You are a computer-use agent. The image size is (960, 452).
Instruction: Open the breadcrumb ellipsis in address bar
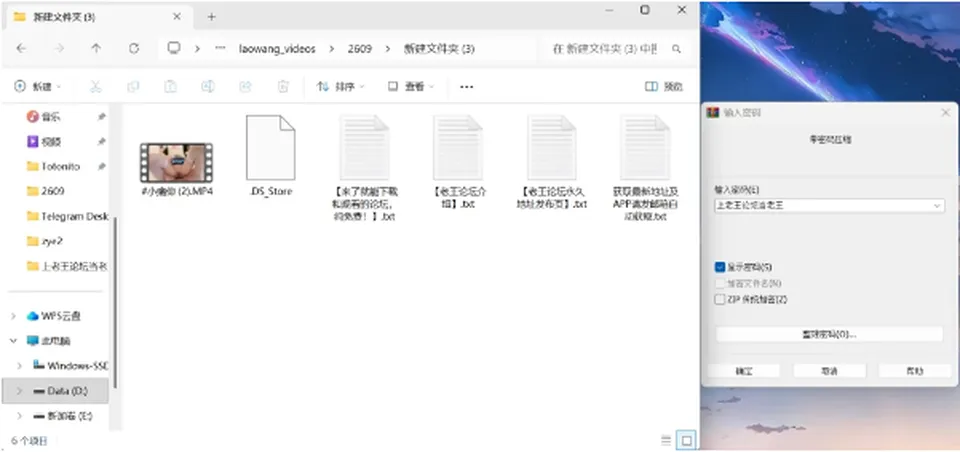point(220,48)
